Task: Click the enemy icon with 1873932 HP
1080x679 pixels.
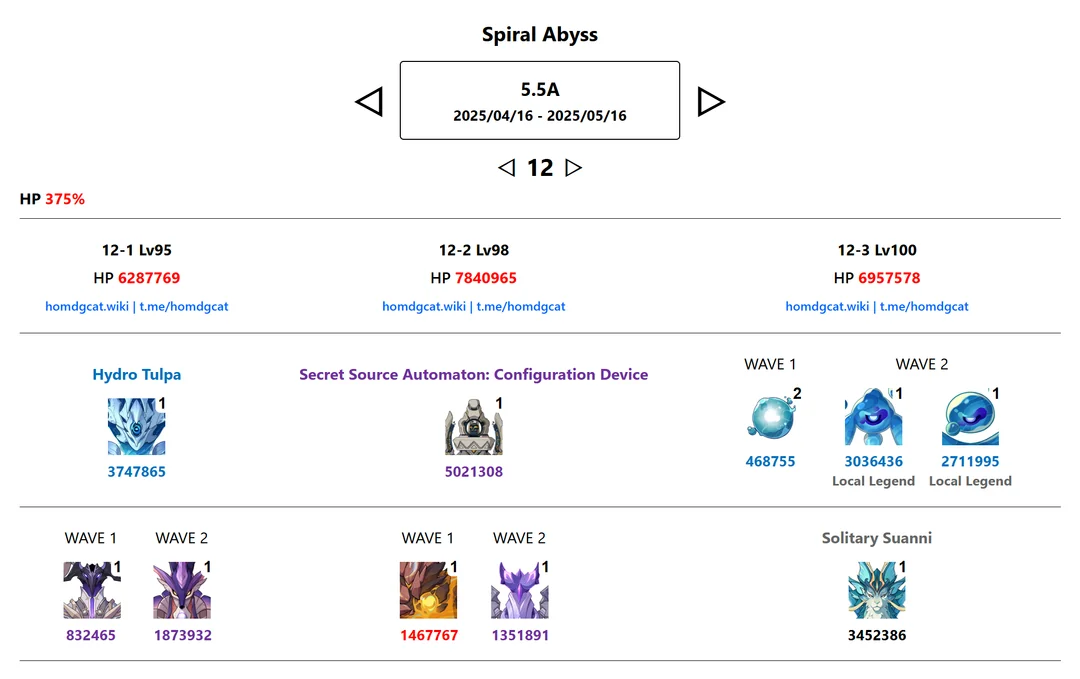Action: (x=182, y=590)
